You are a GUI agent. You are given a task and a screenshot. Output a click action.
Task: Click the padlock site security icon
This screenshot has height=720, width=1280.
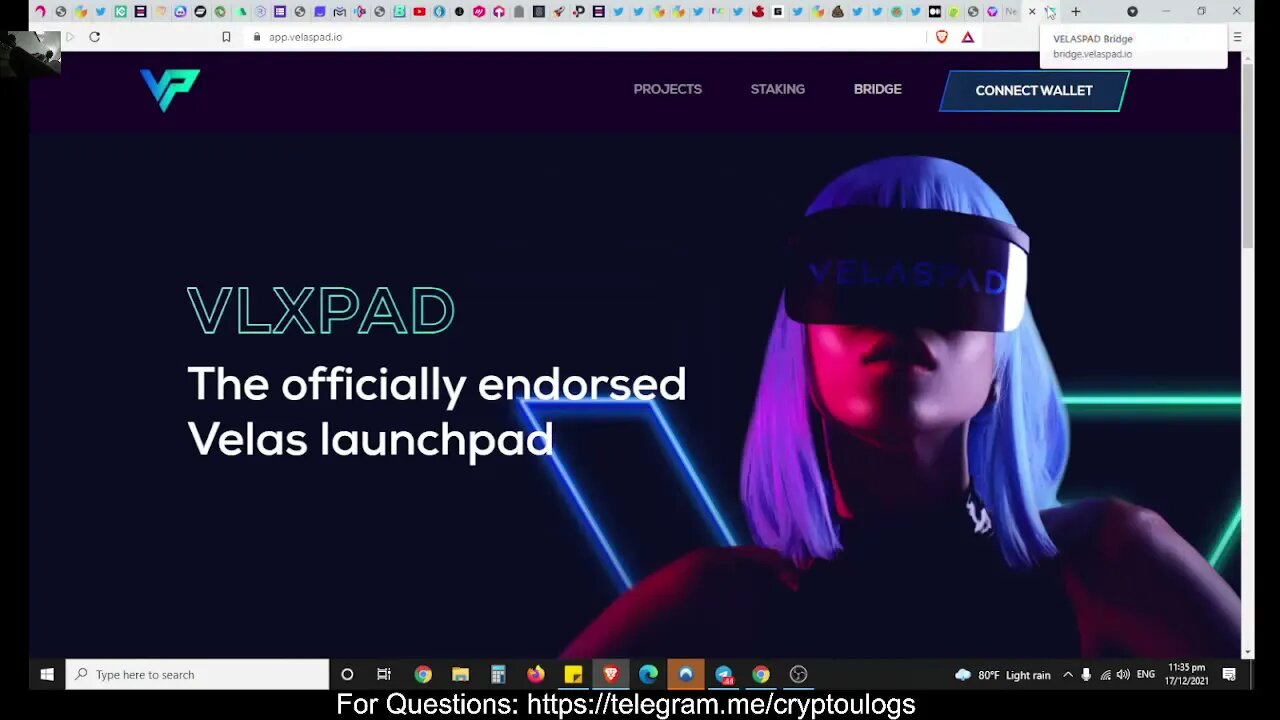pos(257,37)
